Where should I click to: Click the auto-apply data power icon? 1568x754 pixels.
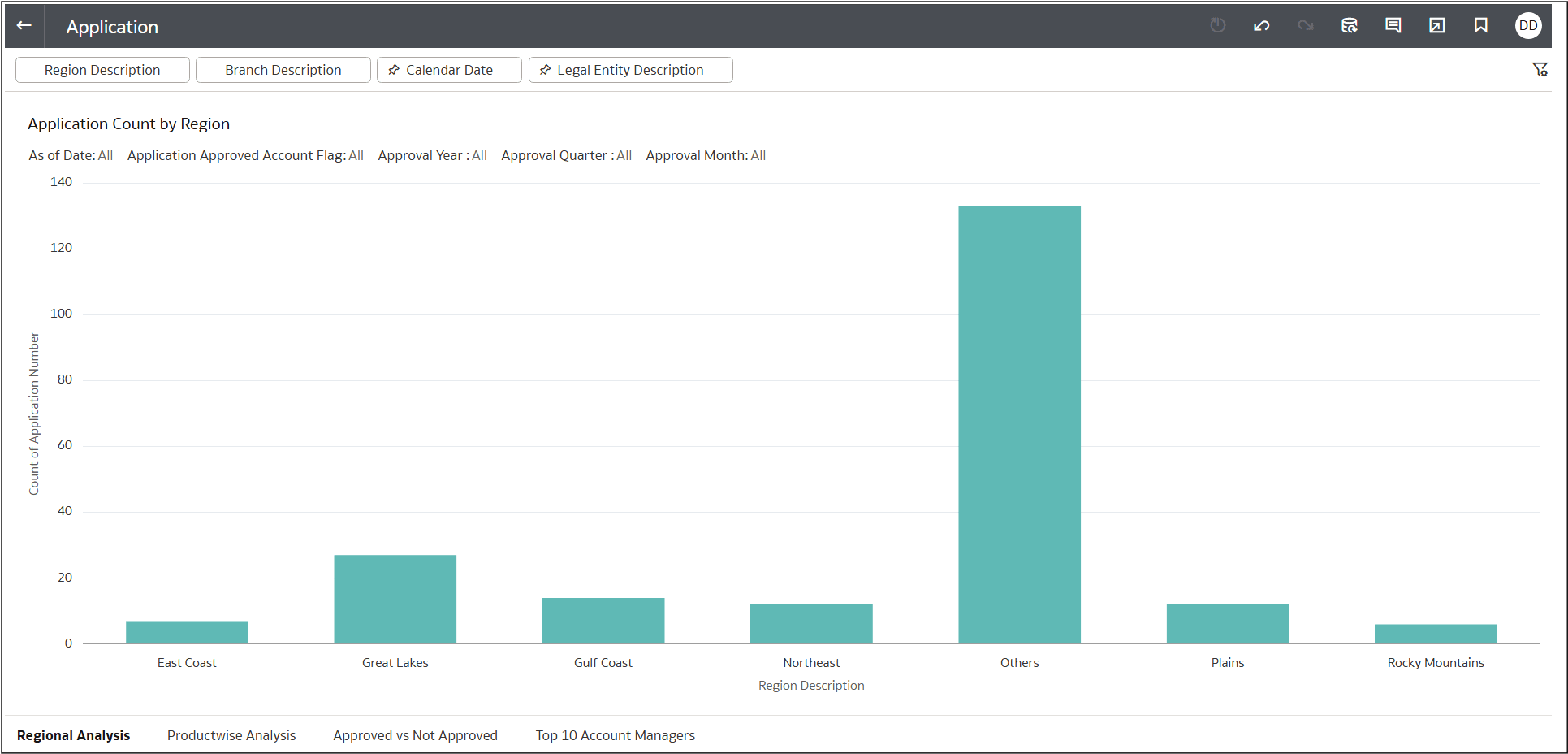[x=1217, y=26]
